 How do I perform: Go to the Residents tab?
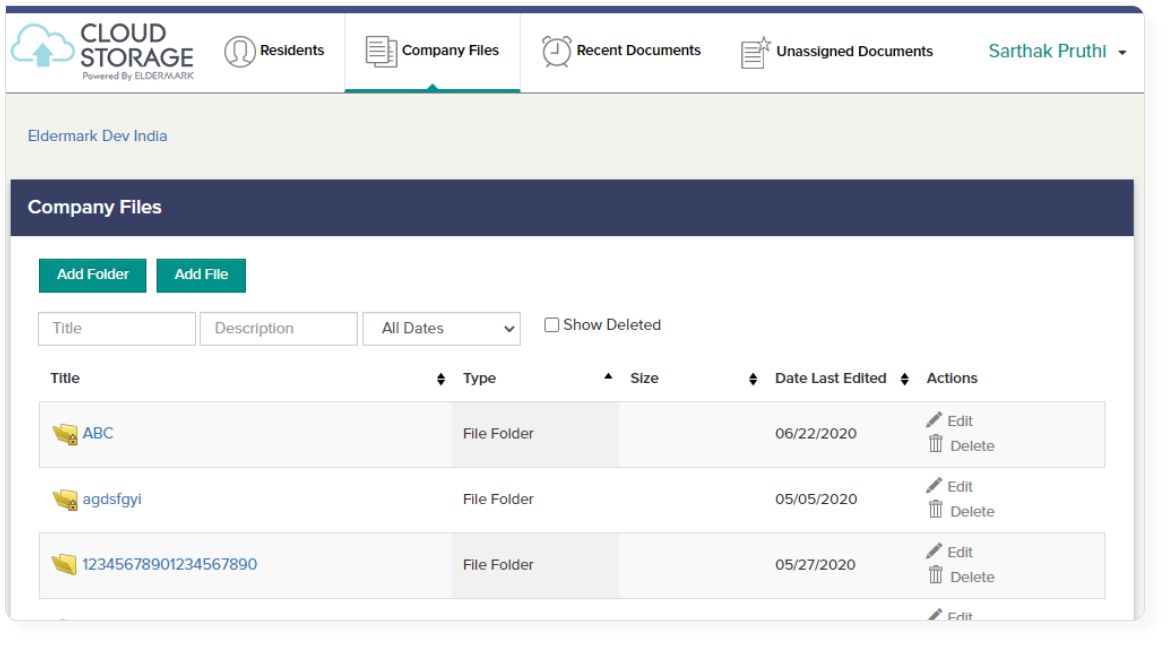pyautogui.click(x=275, y=51)
